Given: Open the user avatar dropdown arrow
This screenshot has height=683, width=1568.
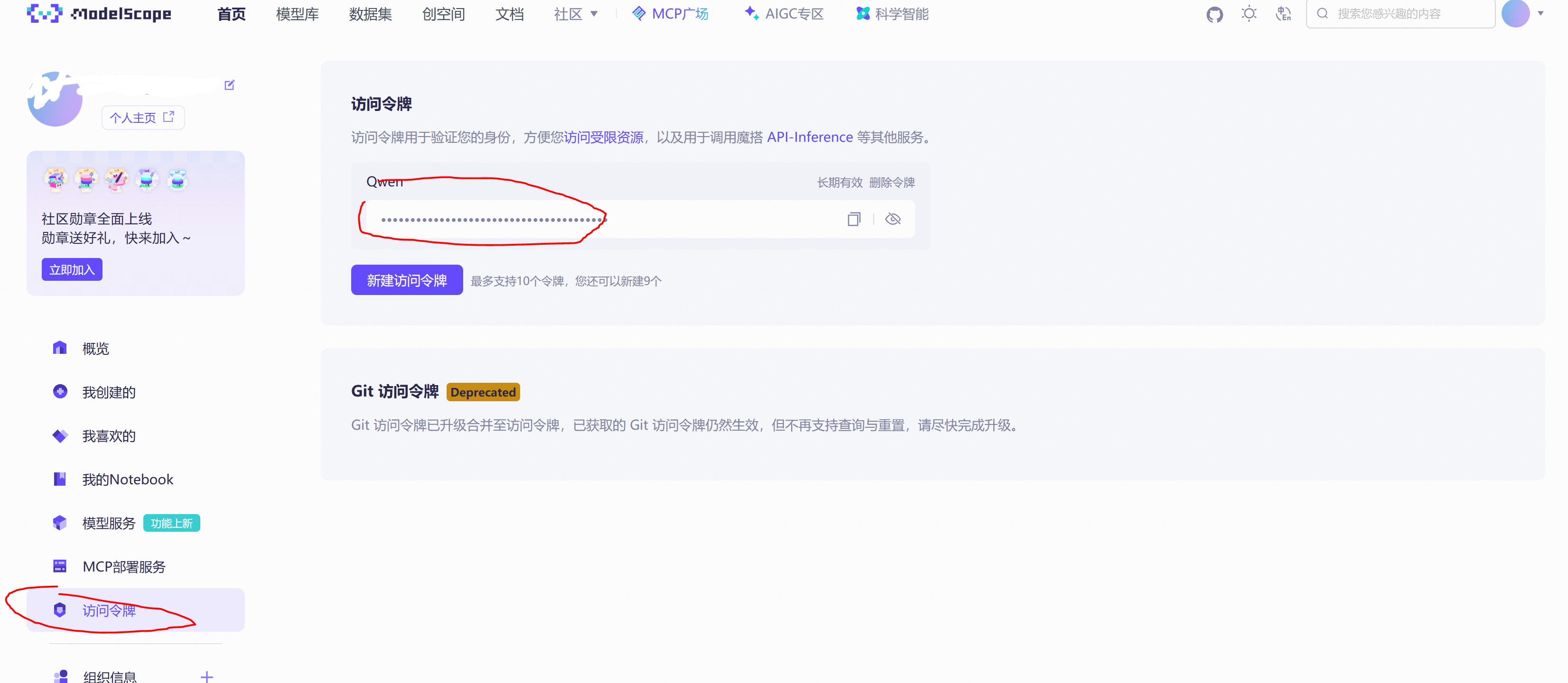Looking at the screenshot, I should coord(1540,13).
